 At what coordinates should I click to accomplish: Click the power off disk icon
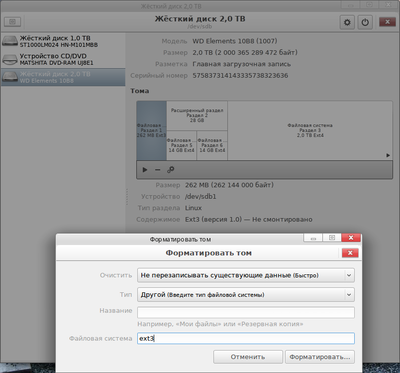pos(365,23)
